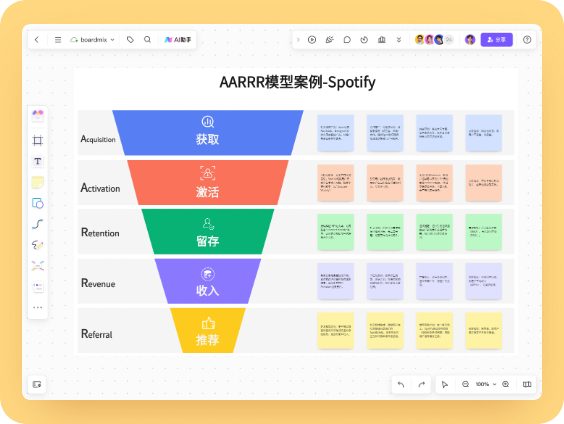Screen dimensions: 564x424
Task: Select last purple sticky in Revenue row
Action: click(484, 281)
